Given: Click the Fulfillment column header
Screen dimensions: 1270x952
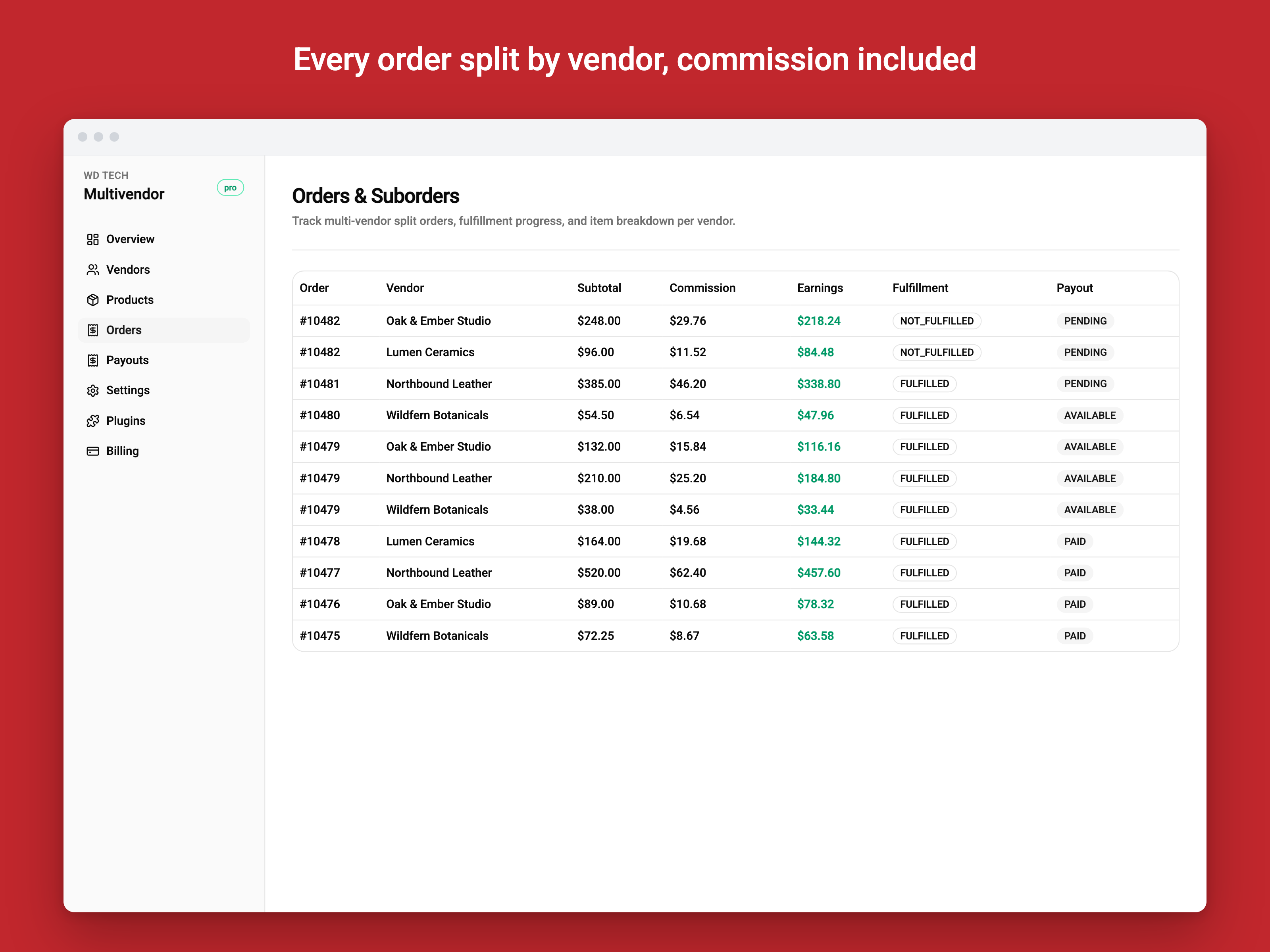Looking at the screenshot, I should (920, 288).
